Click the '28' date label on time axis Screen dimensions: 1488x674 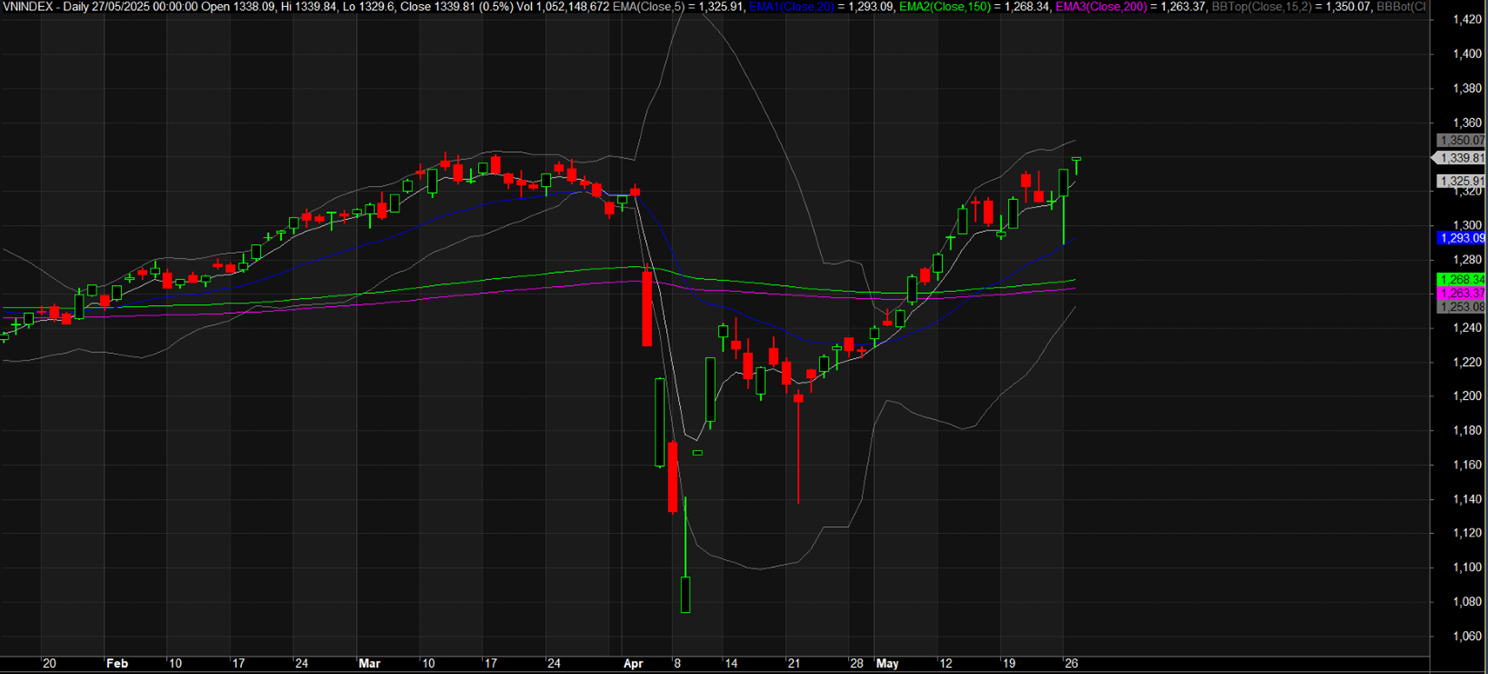(857, 664)
